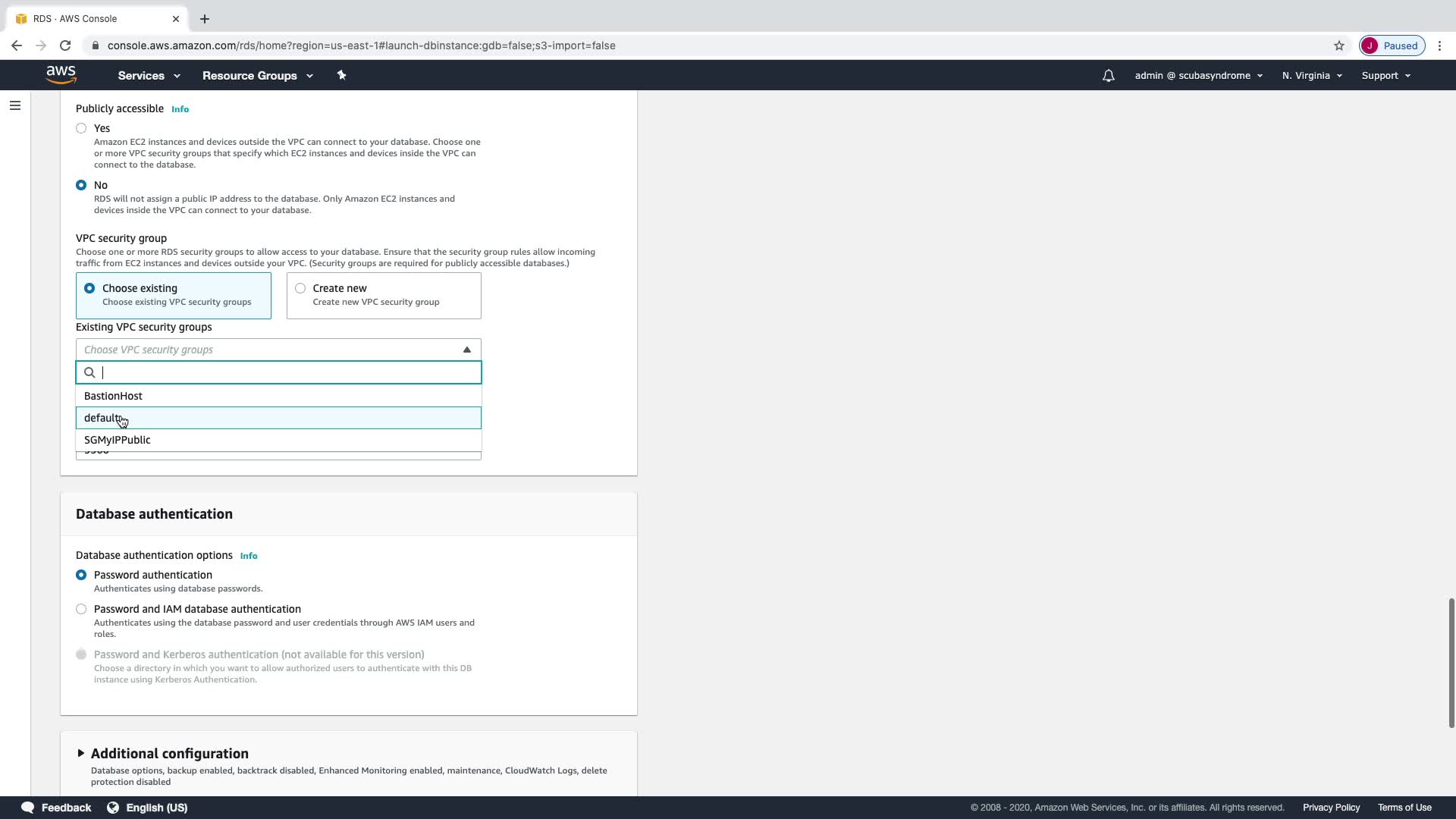Select Yes for Publicly accessible

pos(81,128)
